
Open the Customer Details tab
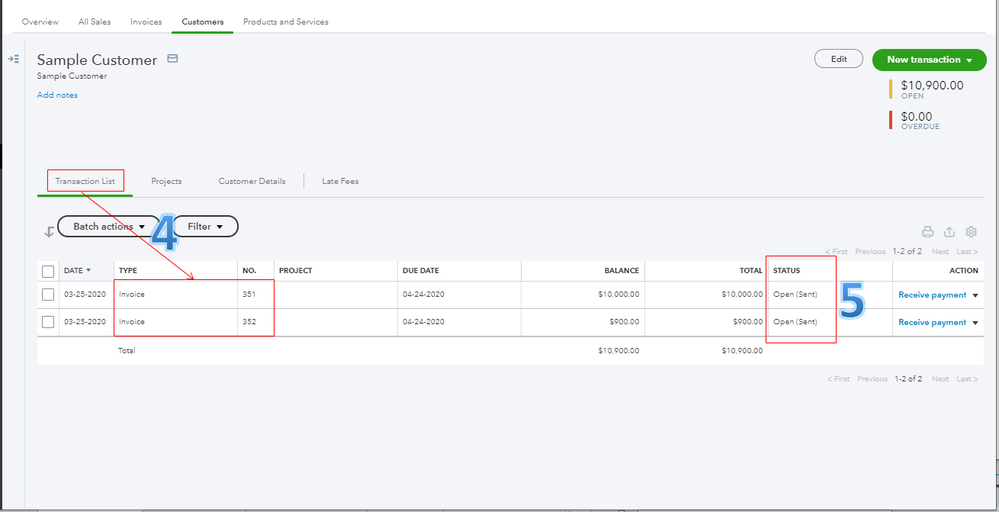(x=252, y=181)
